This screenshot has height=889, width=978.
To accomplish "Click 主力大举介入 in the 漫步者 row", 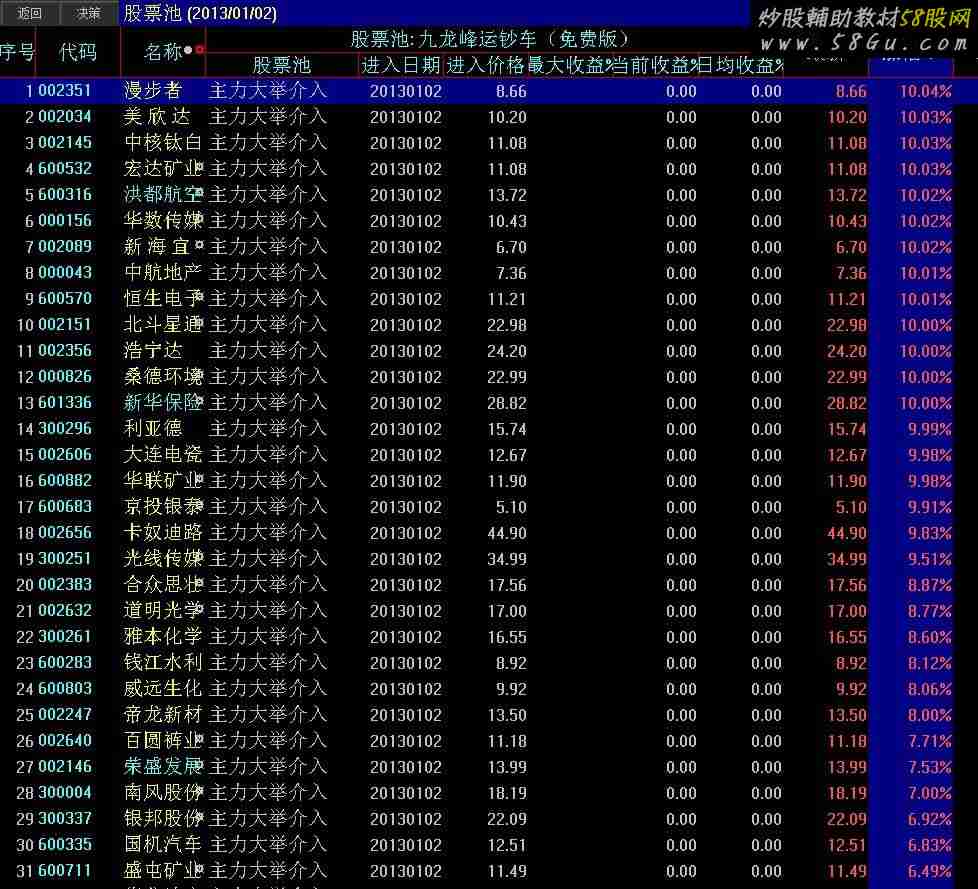I will [x=268, y=90].
